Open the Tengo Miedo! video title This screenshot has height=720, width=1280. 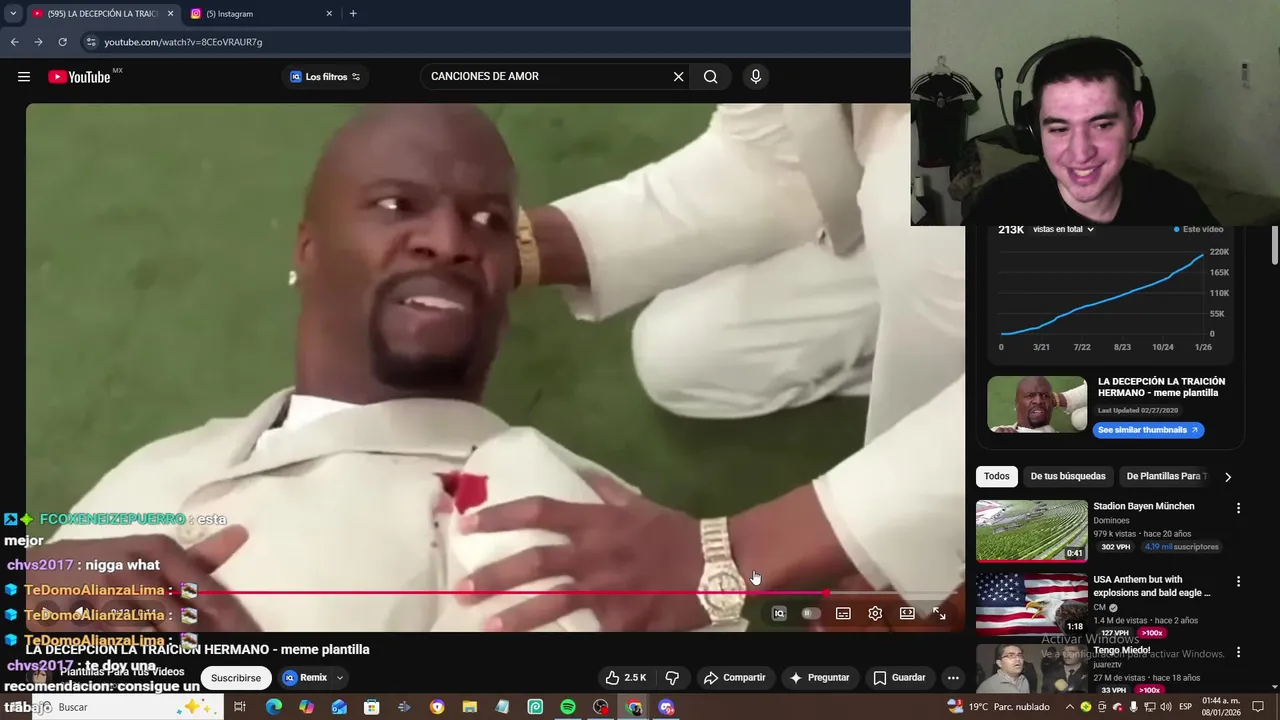1122,650
